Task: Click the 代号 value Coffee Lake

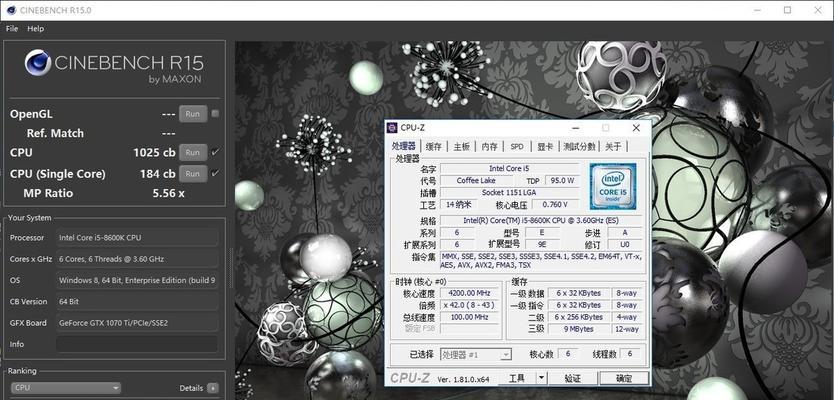Action: tap(476, 180)
